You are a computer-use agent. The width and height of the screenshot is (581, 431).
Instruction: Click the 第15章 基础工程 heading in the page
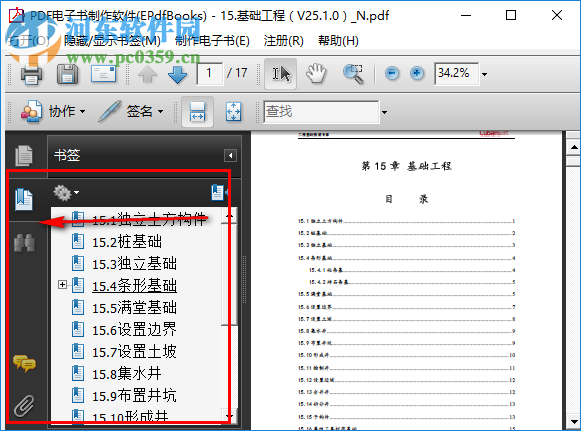(406, 166)
